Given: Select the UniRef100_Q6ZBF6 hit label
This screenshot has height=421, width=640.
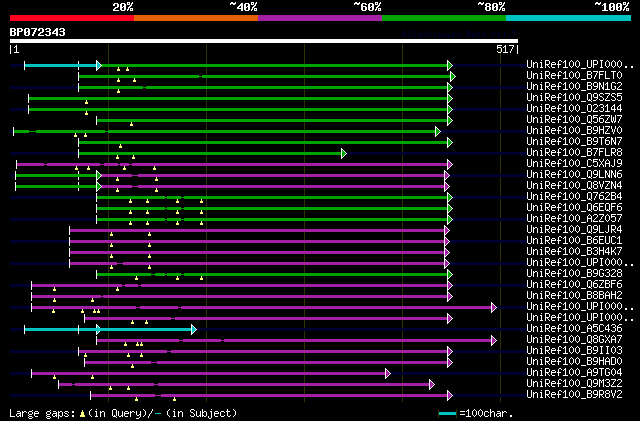Looking at the screenshot, I should tap(574, 285).
